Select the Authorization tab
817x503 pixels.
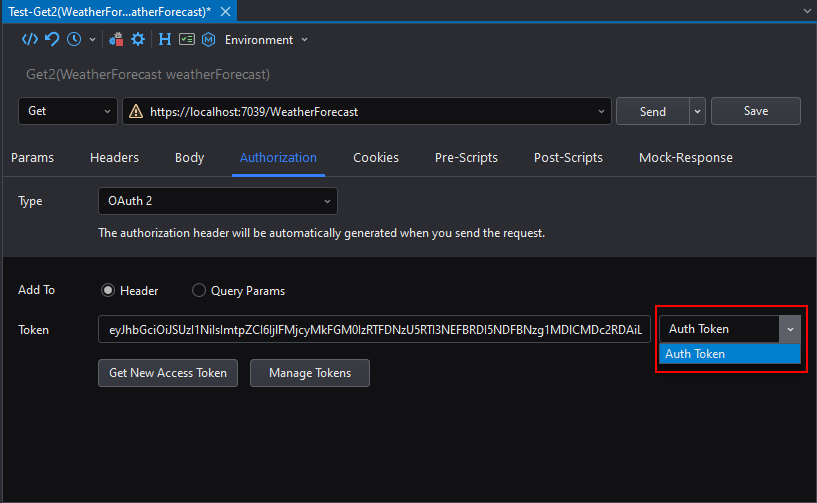coord(278,157)
